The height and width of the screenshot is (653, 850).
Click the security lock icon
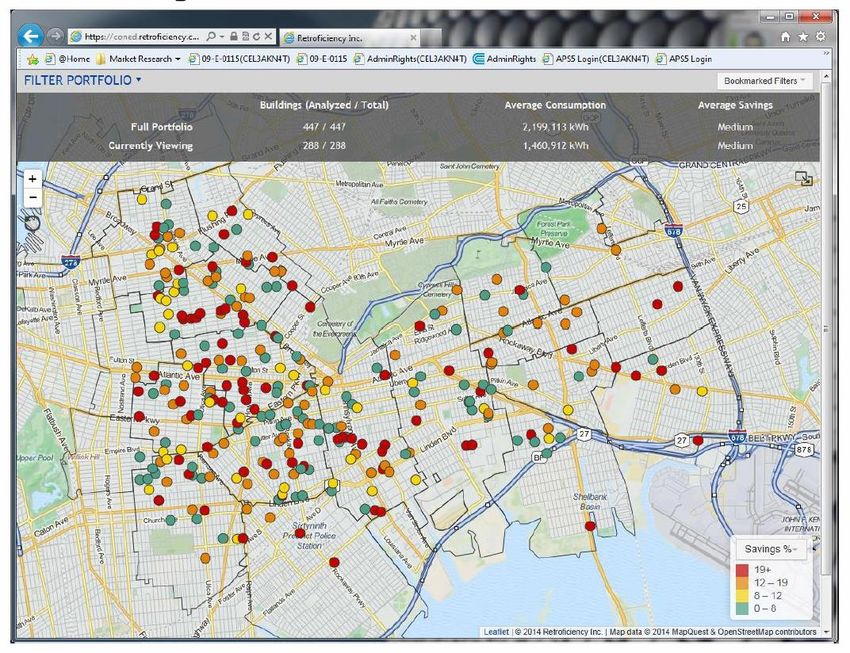pyautogui.click(x=234, y=36)
